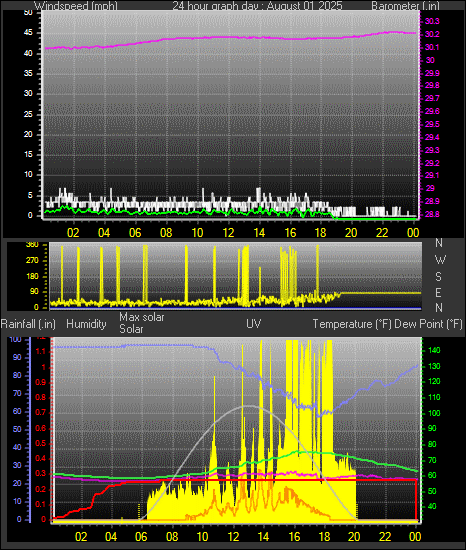466x550 pixels.
Task: Click the 'Windspeed (mph)' axis title
Action: click(x=76, y=5)
